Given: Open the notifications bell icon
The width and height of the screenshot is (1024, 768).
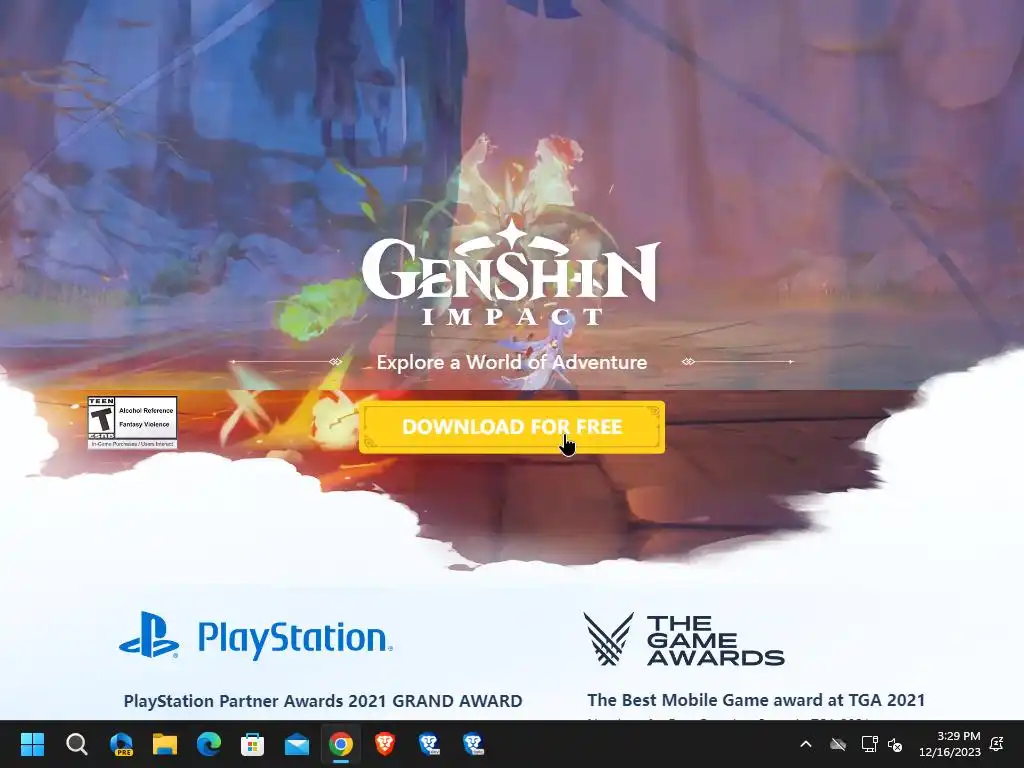Looking at the screenshot, I should 997,744.
